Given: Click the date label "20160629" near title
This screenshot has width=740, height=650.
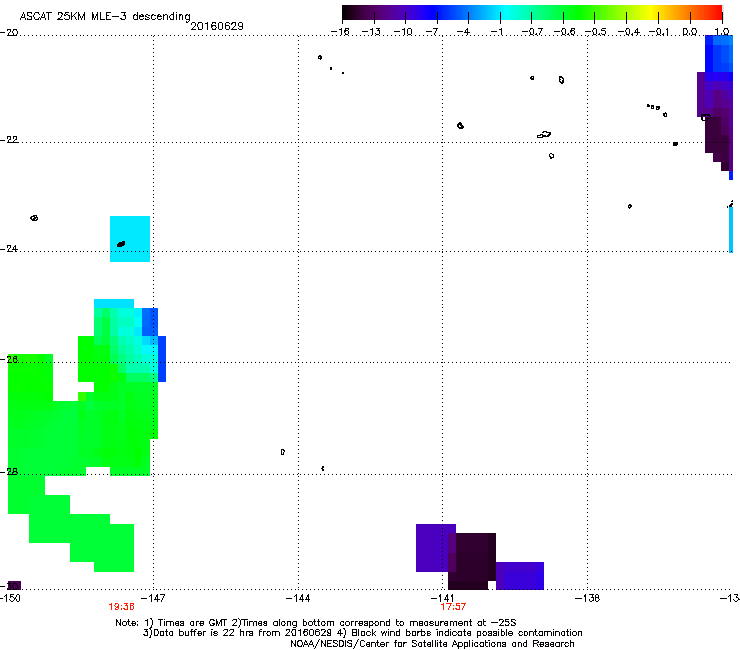Looking at the screenshot, I should tap(217, 26).
